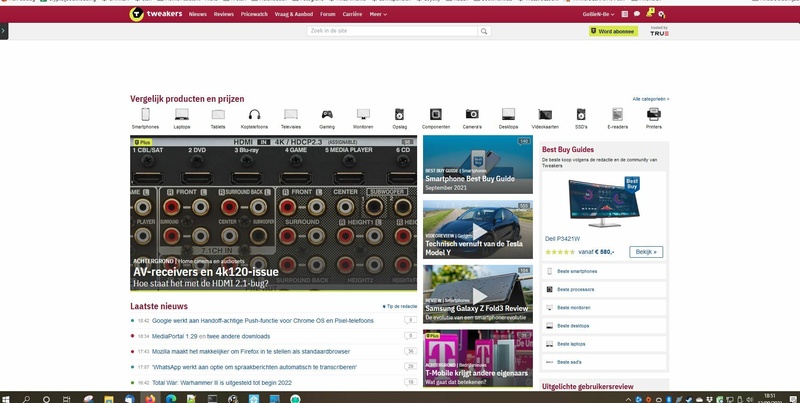Open the Koptelefoons headphone icon

tap(254, 114)
